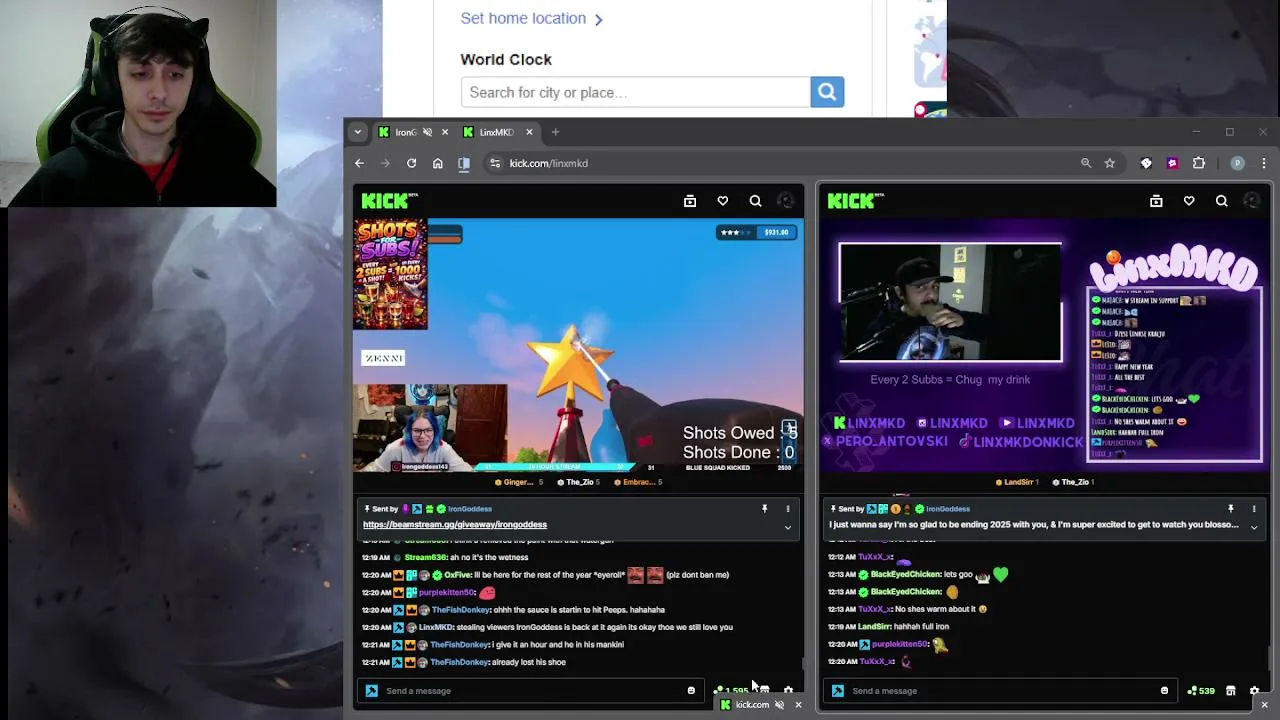Click the Shots For Subs banner
Screen dimensions: 1280x720
(x=390, y=274)
